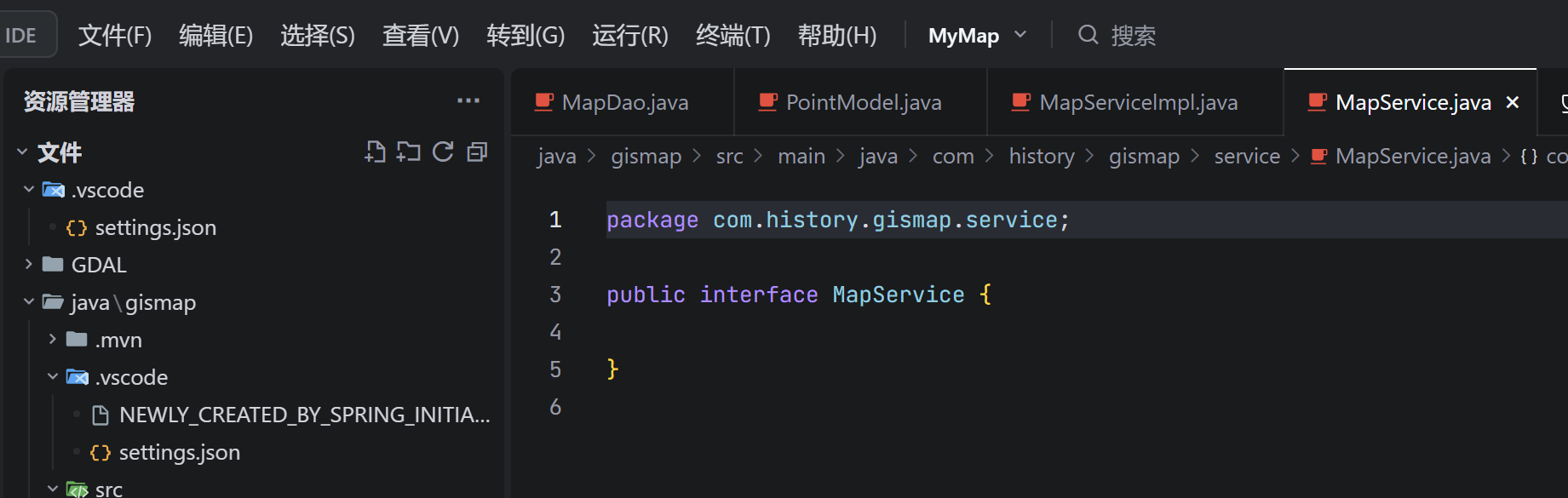The height and width of the screenshot is (498, 1568).
Task: Open the 运行(R) menu
Action: pos(630,36)
